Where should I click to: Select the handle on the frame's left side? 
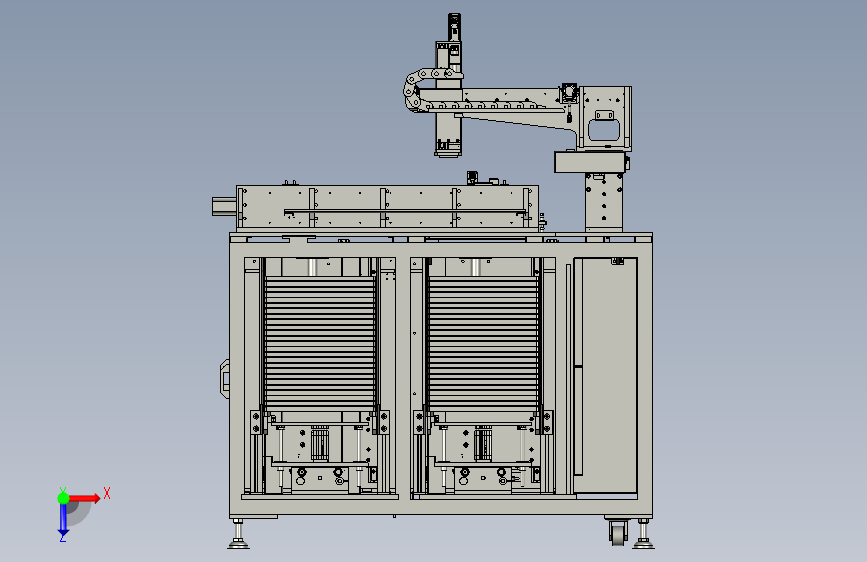(225, 378)
